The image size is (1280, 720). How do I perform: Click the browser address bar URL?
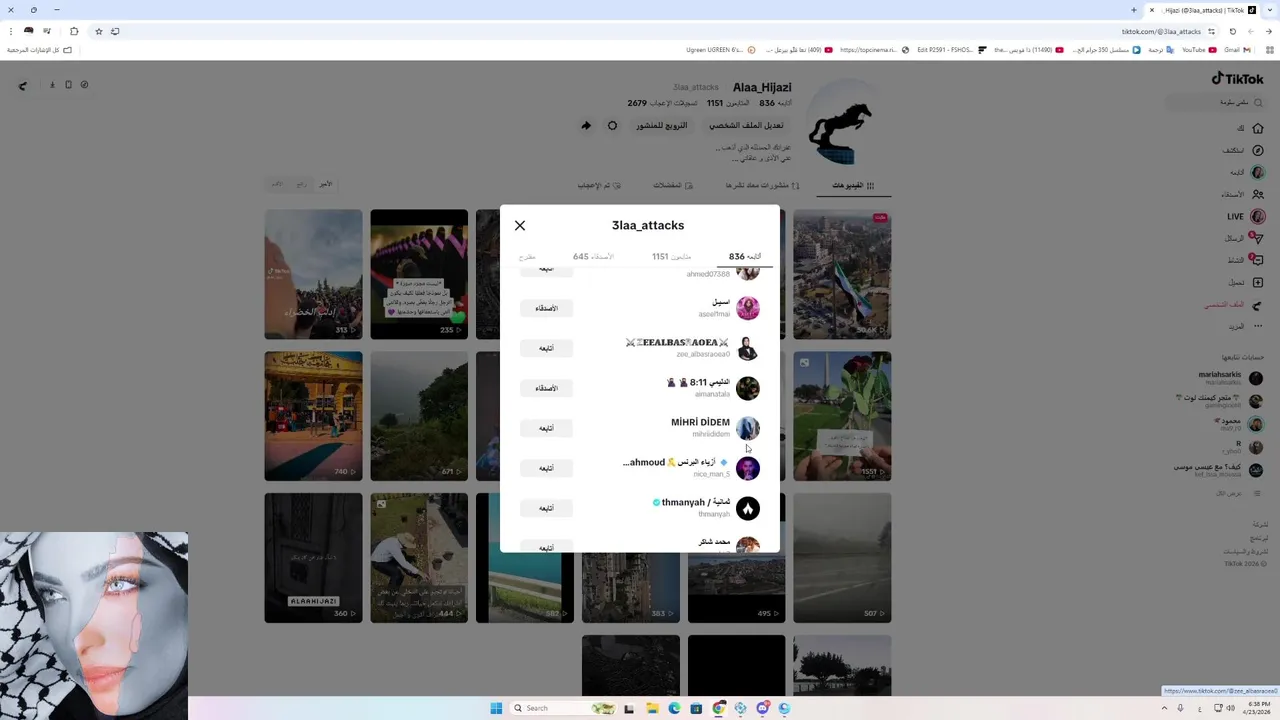coord(1161,32)
